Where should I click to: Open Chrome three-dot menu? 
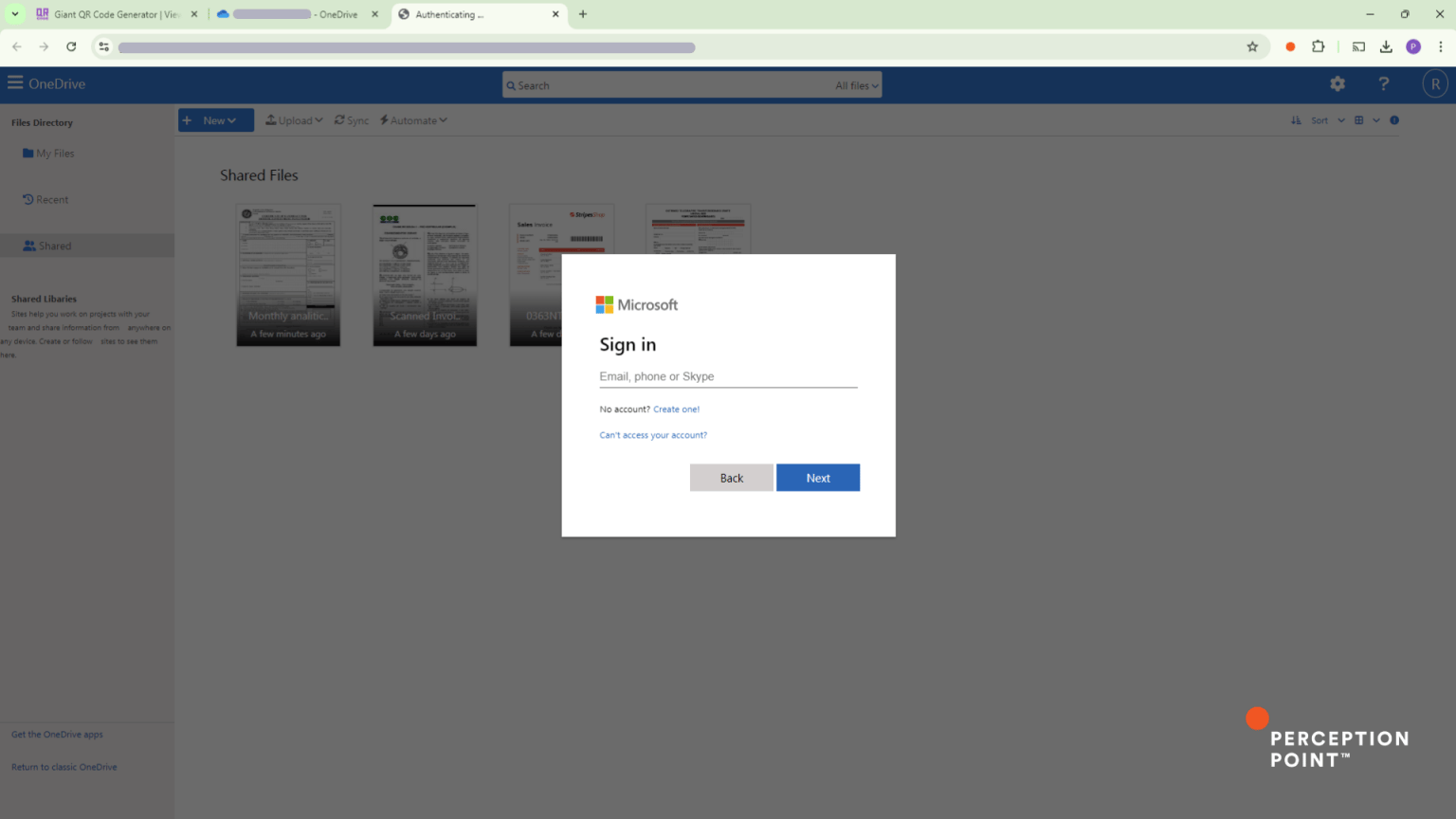coord(1440,46)
